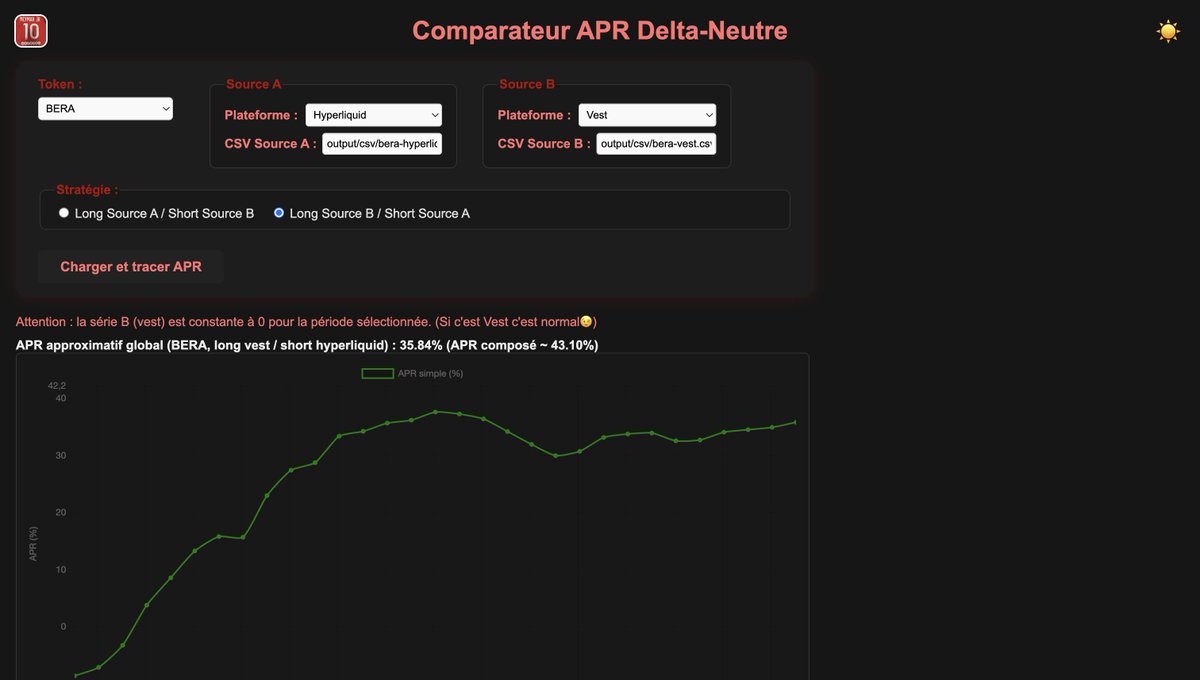Open the Token dropdown showing BERA
This screenshot has width=1200, height=680.
pyautogui.click(x=105, y=108)
